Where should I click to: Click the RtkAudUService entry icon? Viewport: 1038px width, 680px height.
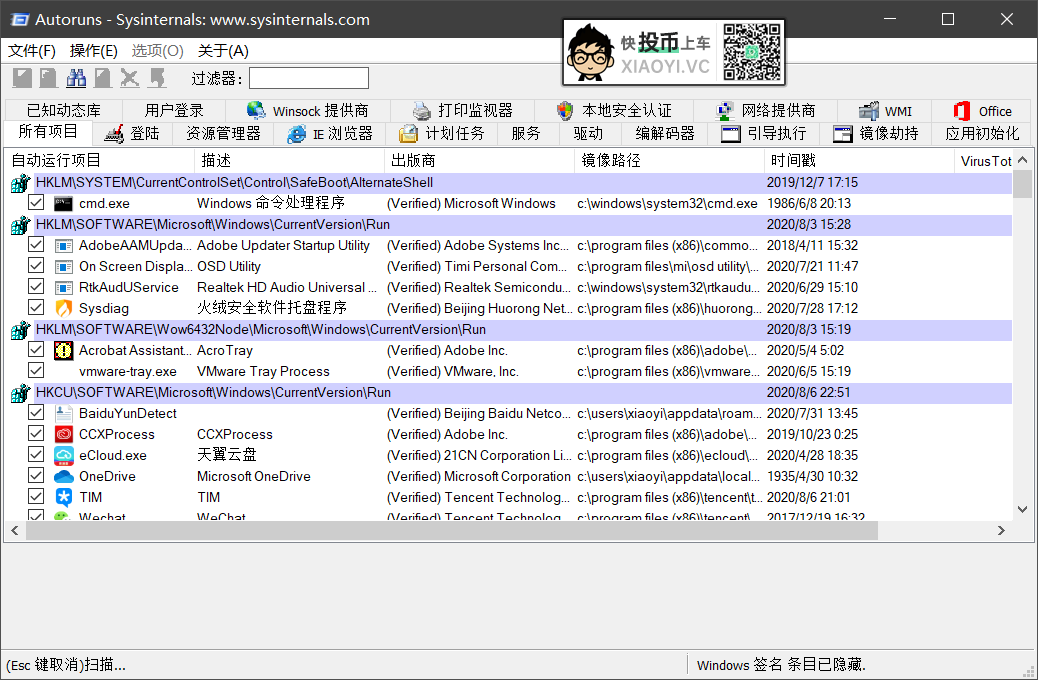point(64,287)
